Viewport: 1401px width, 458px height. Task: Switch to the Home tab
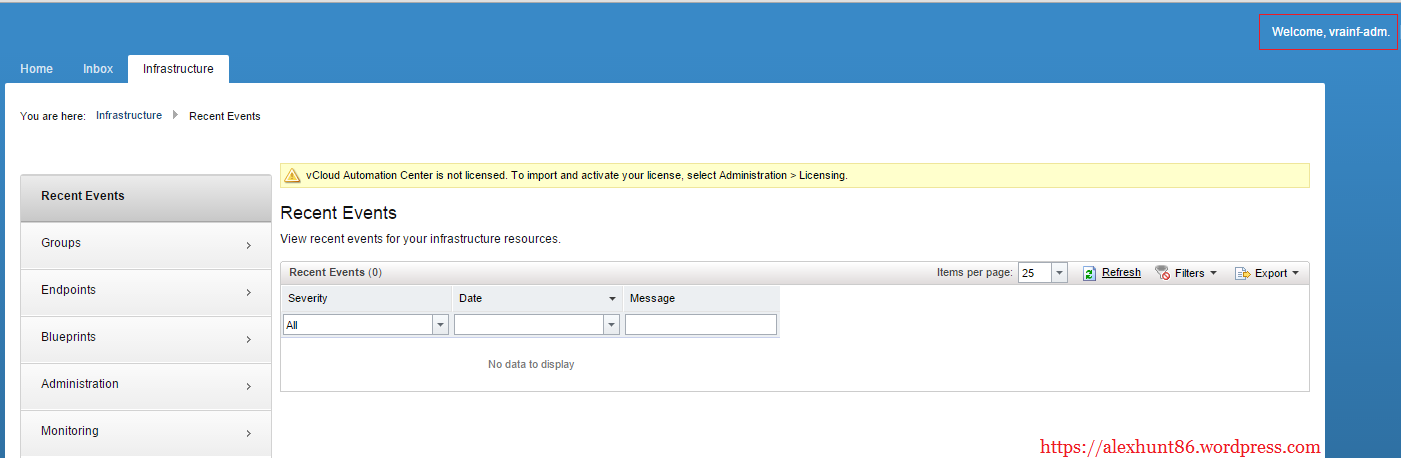(36, 69)
